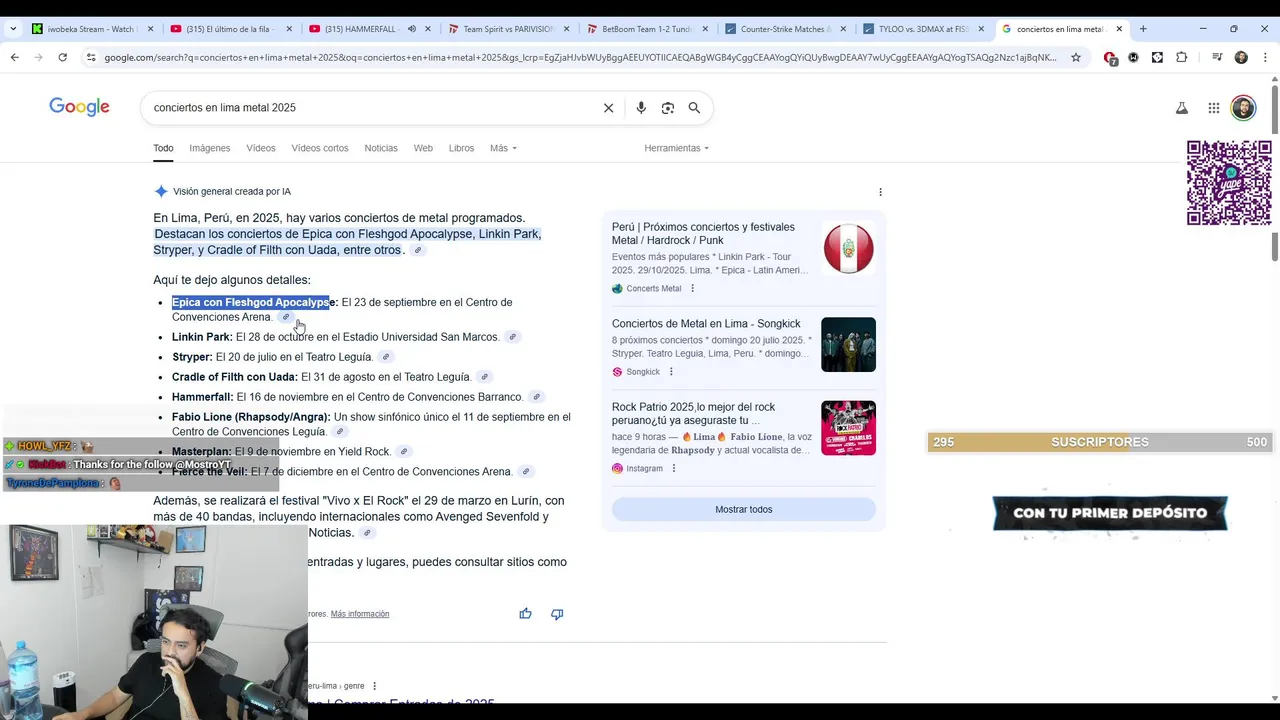Image resolution: width=1280 pixels, height=720 pixels.
Task: Click the Peru flag result thumbnail
Action: point(848,249)
